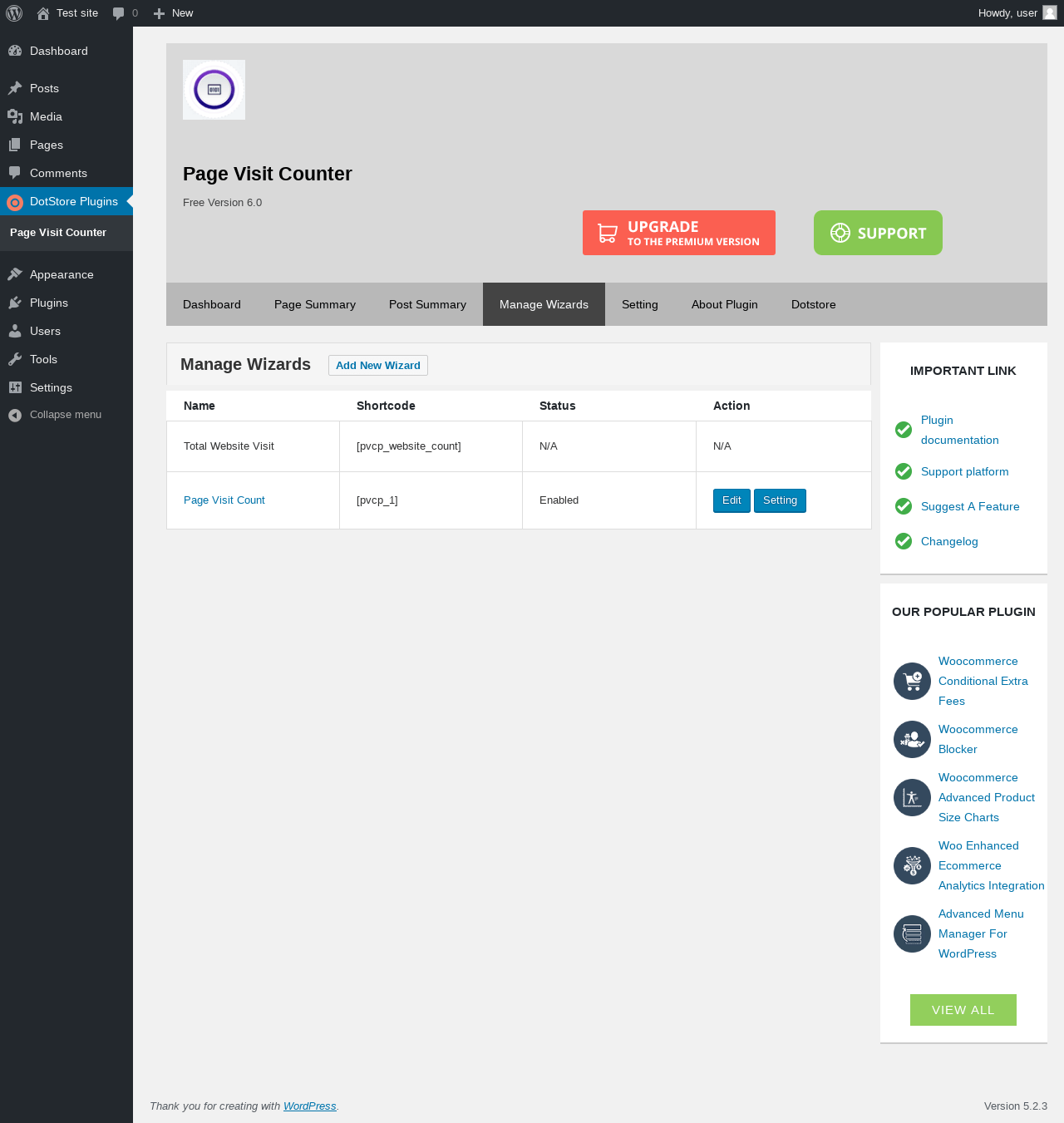Click the DotStore Plugins circle icon
Screen dimensions: 1064x1123
tap(15, 202)
